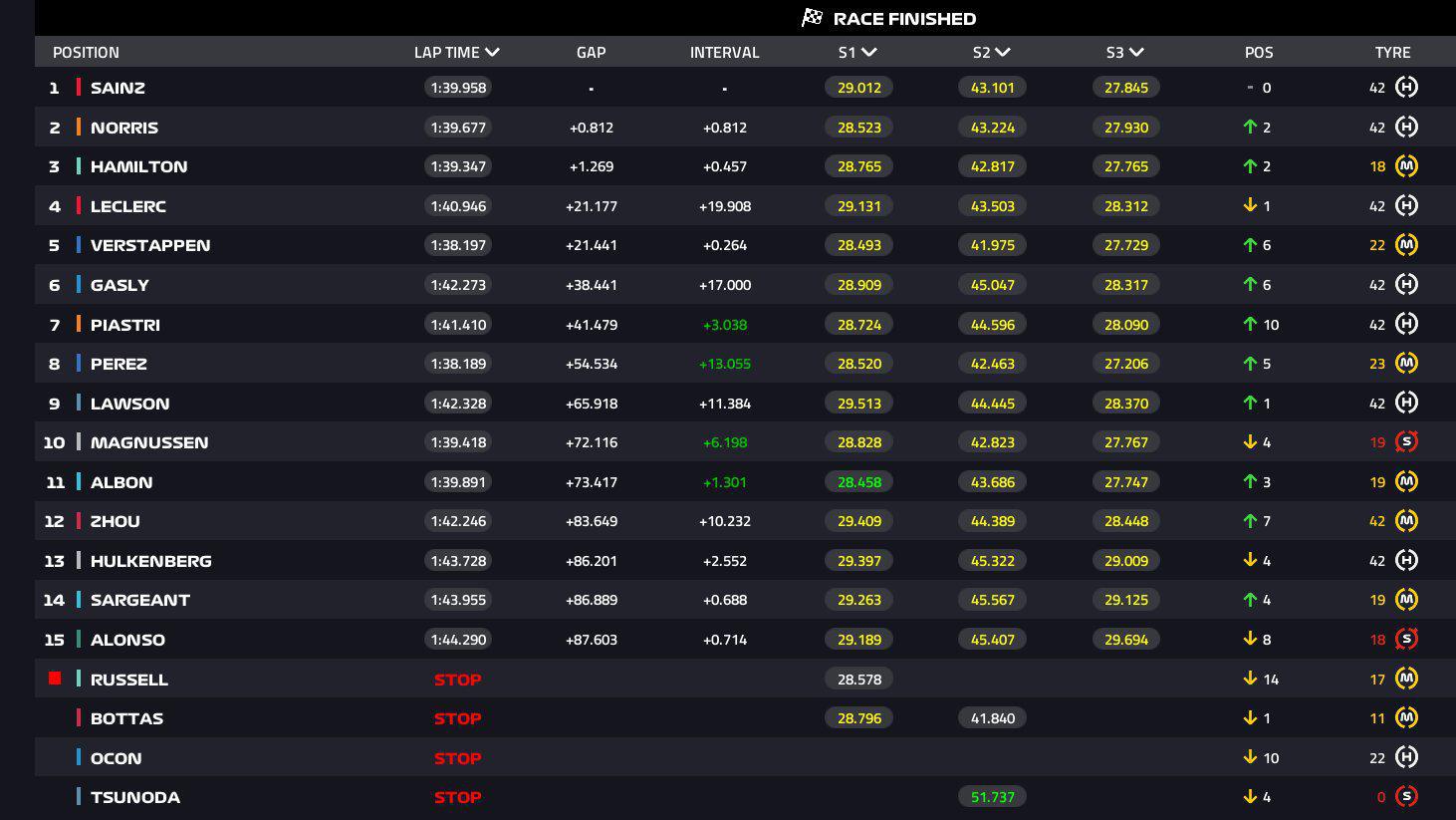Open the S2 column dropdown chevron
Screen dimensions: 1456x820
point(1003,52)
